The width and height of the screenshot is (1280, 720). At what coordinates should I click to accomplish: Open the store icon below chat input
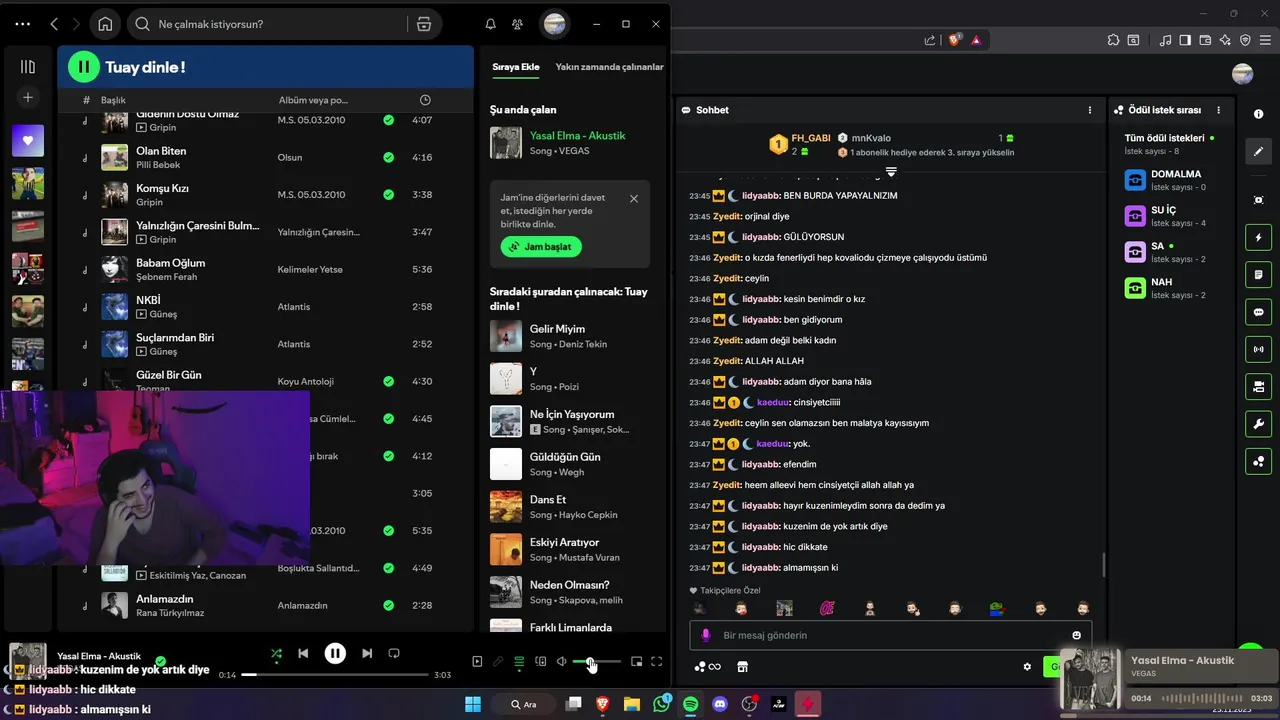pyautogui.click(x=743, y=667)
